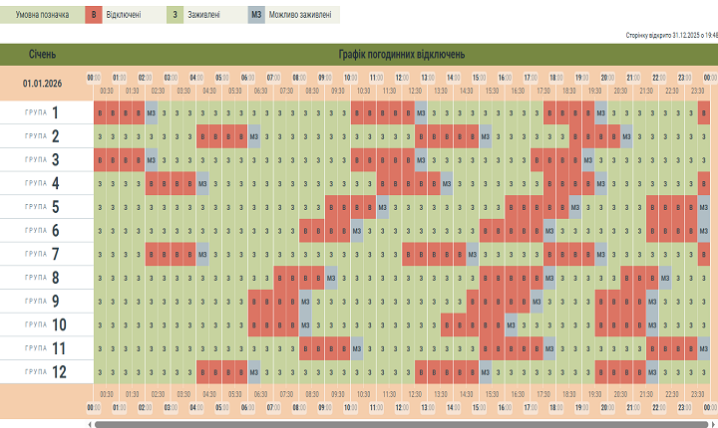Select the 01.01.2026 date cell

tap(42, 83)
